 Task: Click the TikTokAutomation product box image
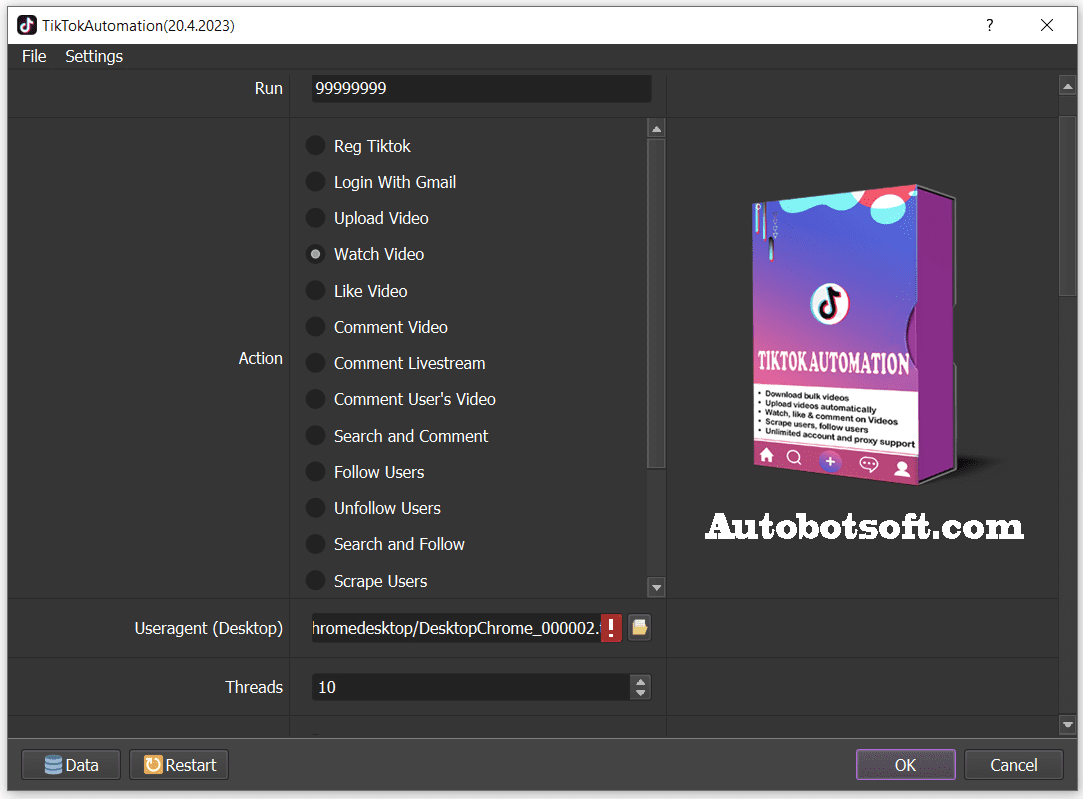[x=855, y=334]
